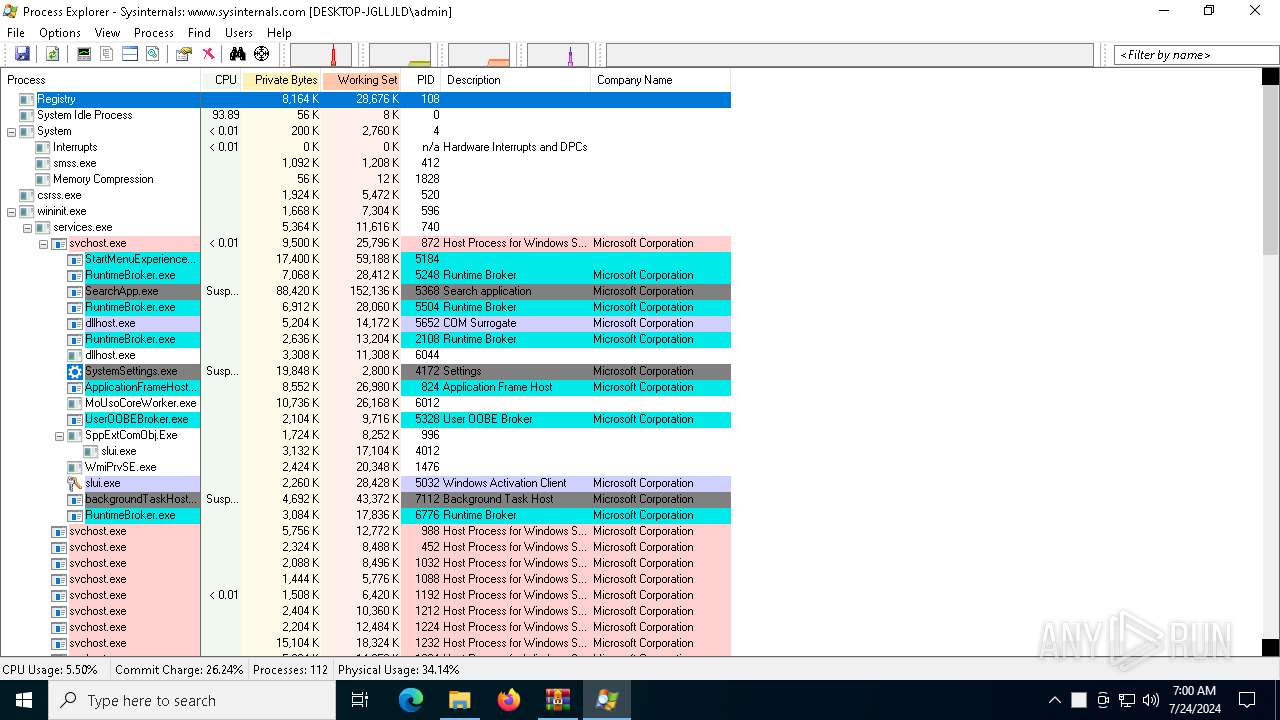Select dllhost.exe with PID 6044

click(x=366, y=355)
